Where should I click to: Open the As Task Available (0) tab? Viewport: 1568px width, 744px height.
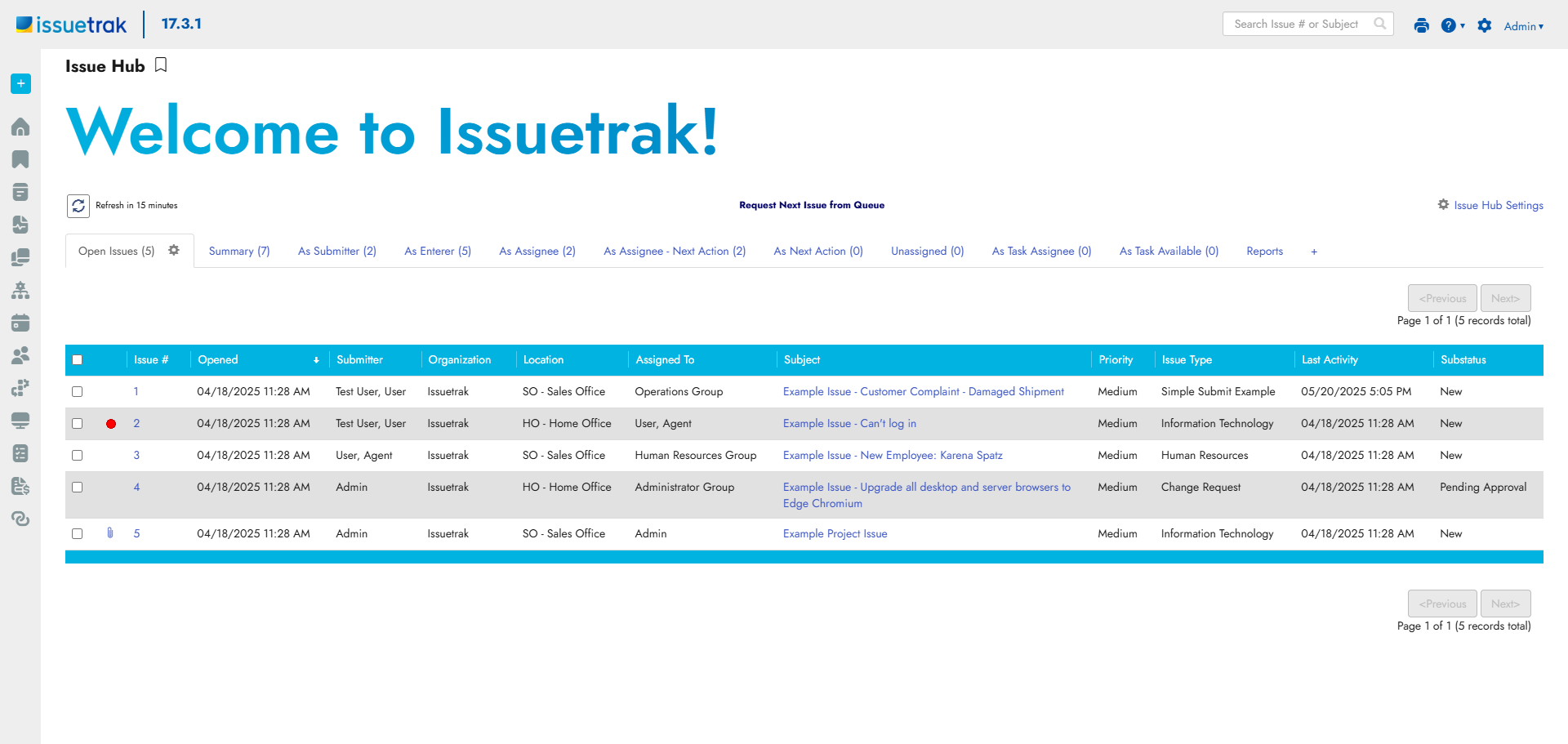point(1169,251)
